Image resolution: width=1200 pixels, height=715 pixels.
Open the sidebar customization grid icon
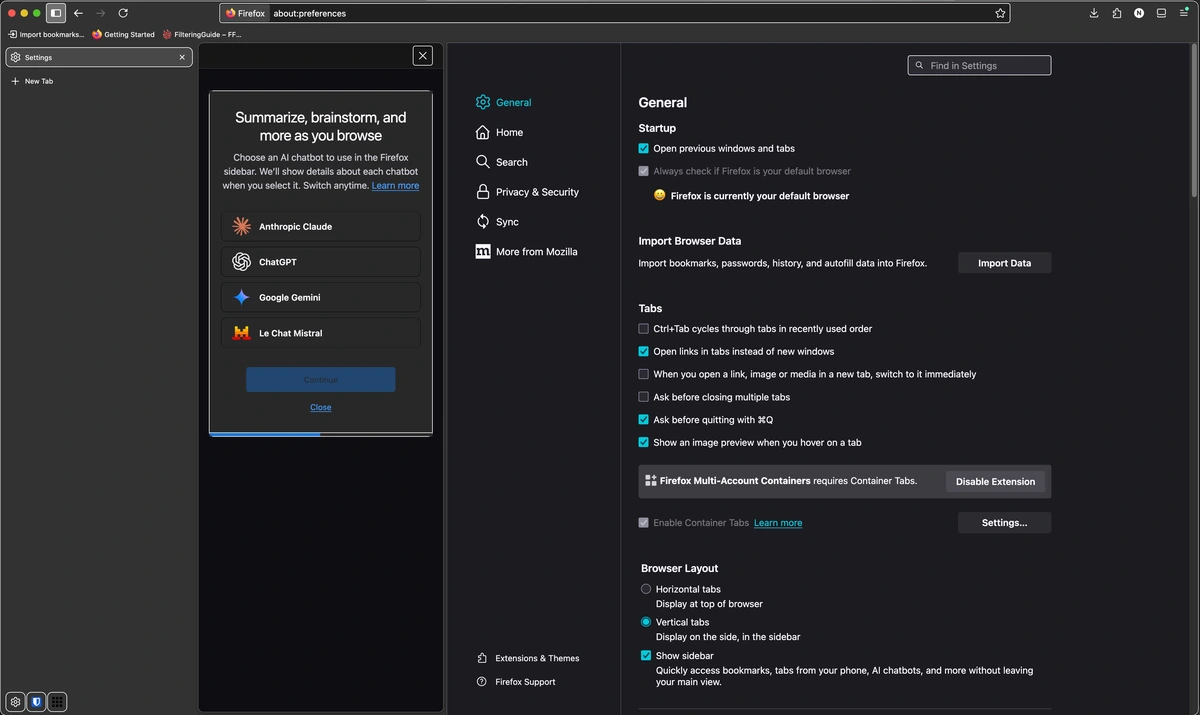click(x=57, y=701)
